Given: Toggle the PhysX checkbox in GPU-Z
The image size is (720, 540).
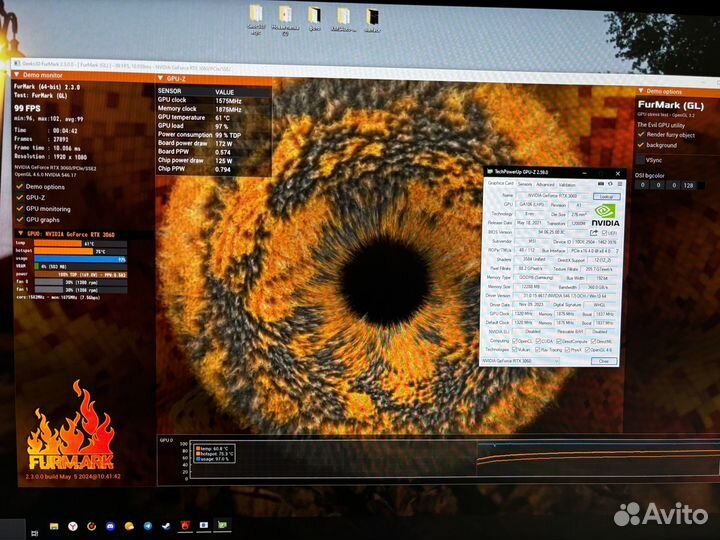Looking at the screenshot, I should [568, 350].
